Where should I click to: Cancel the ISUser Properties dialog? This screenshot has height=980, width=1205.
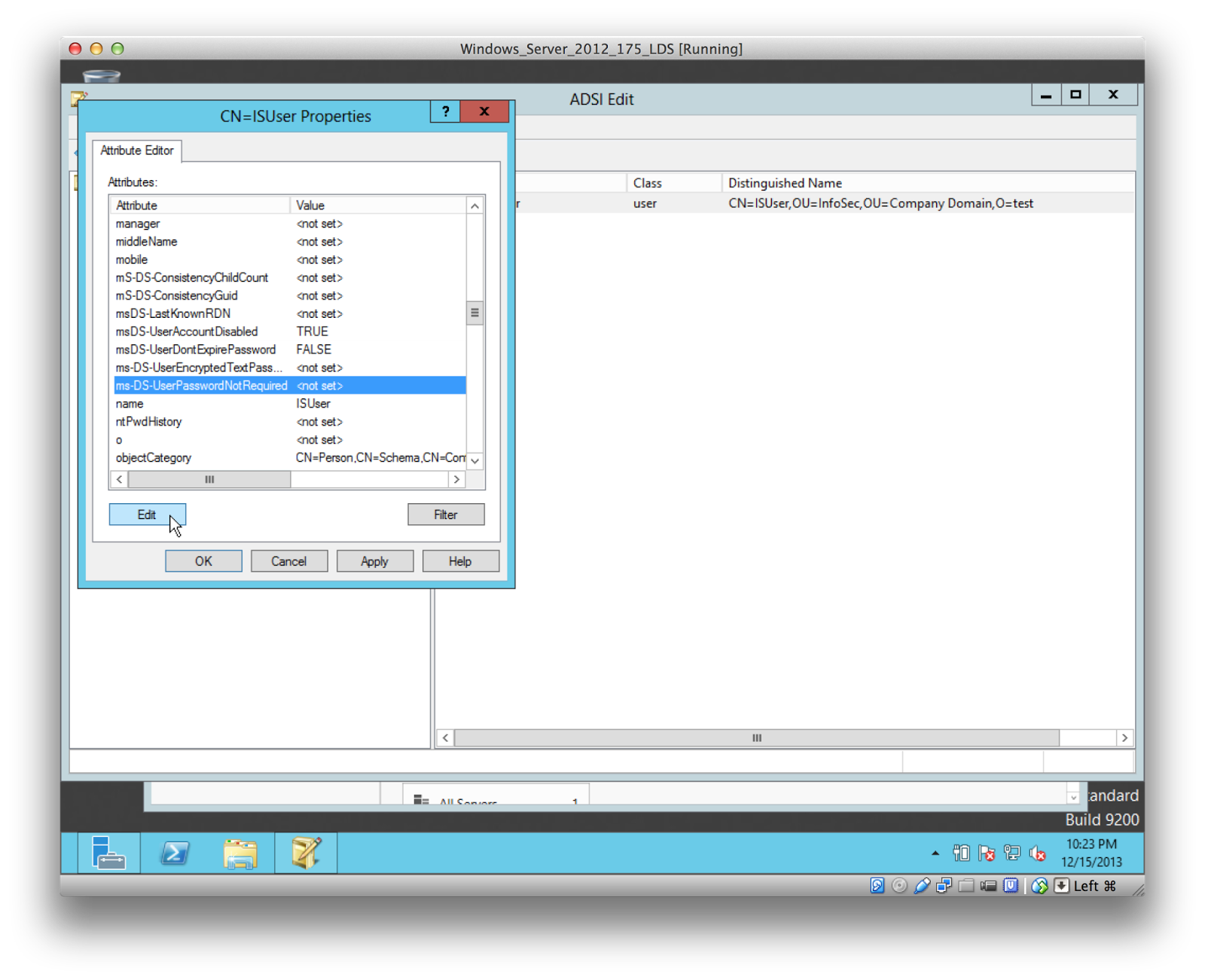coord(289,561)
